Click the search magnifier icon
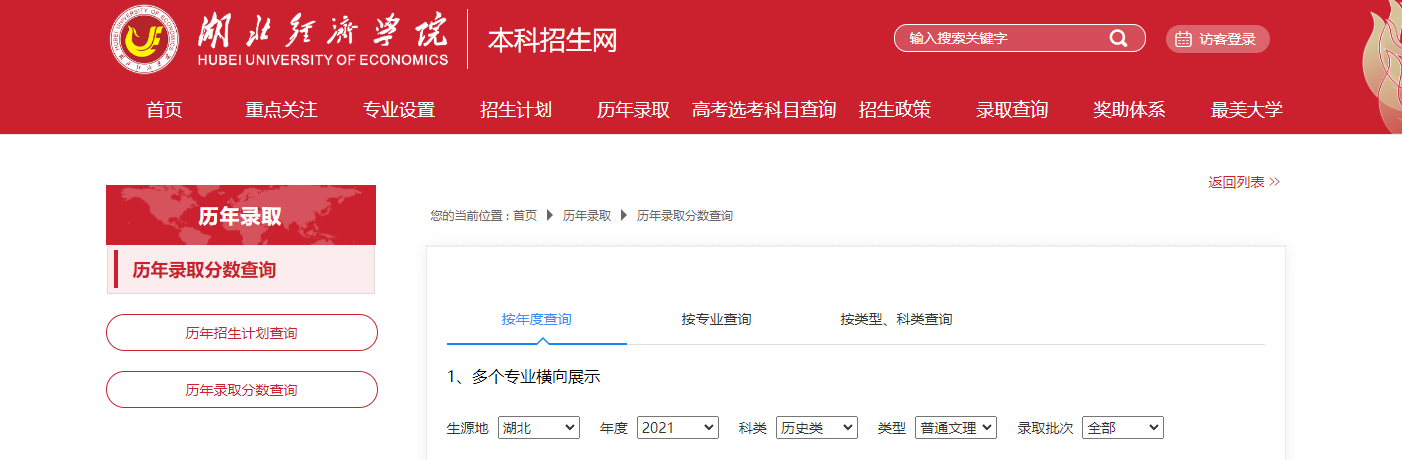Viewport: 1402px width, 460px height. (x=1118, y=39)
